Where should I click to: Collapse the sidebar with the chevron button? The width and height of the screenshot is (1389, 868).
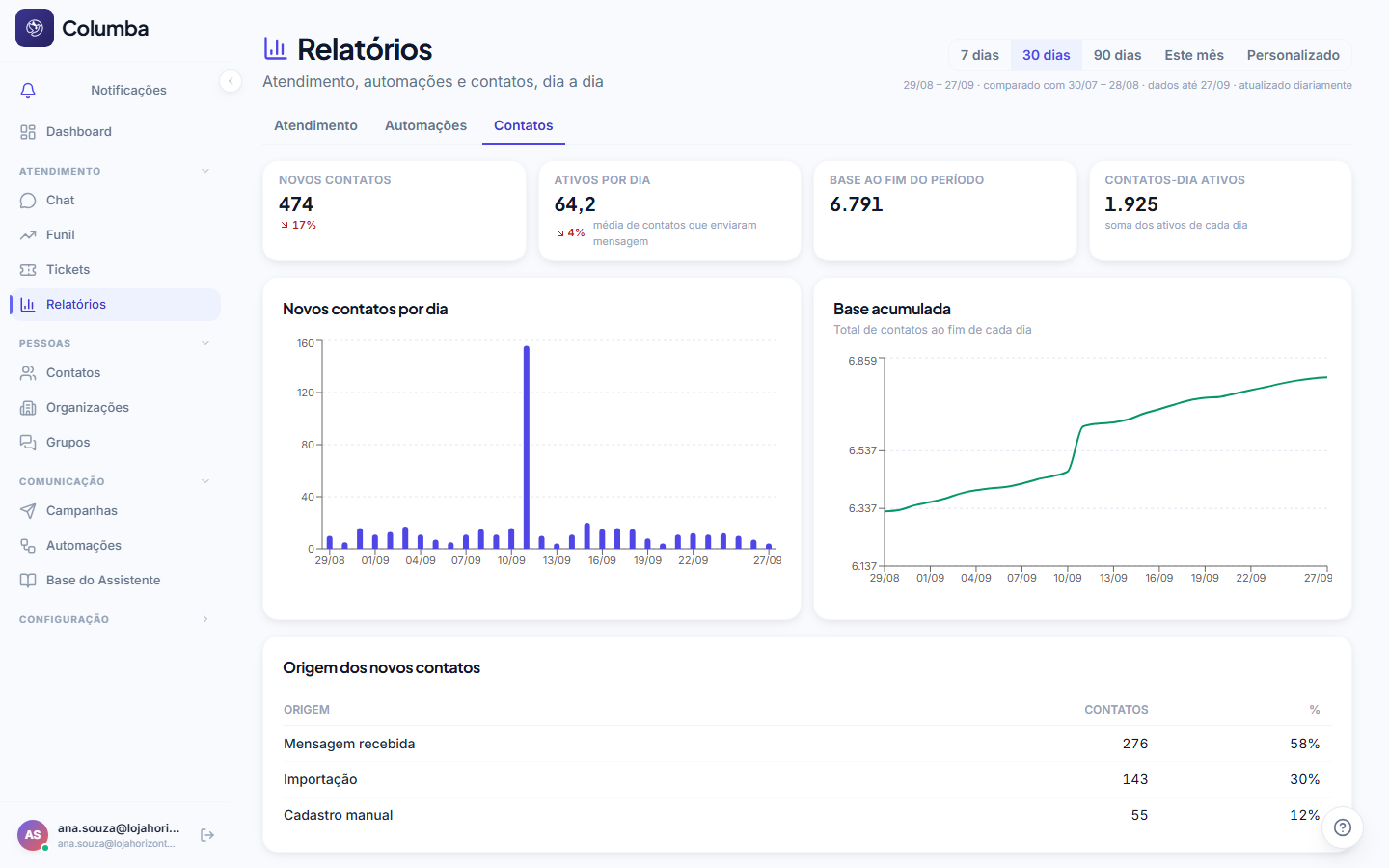click(x=231, y=81)
